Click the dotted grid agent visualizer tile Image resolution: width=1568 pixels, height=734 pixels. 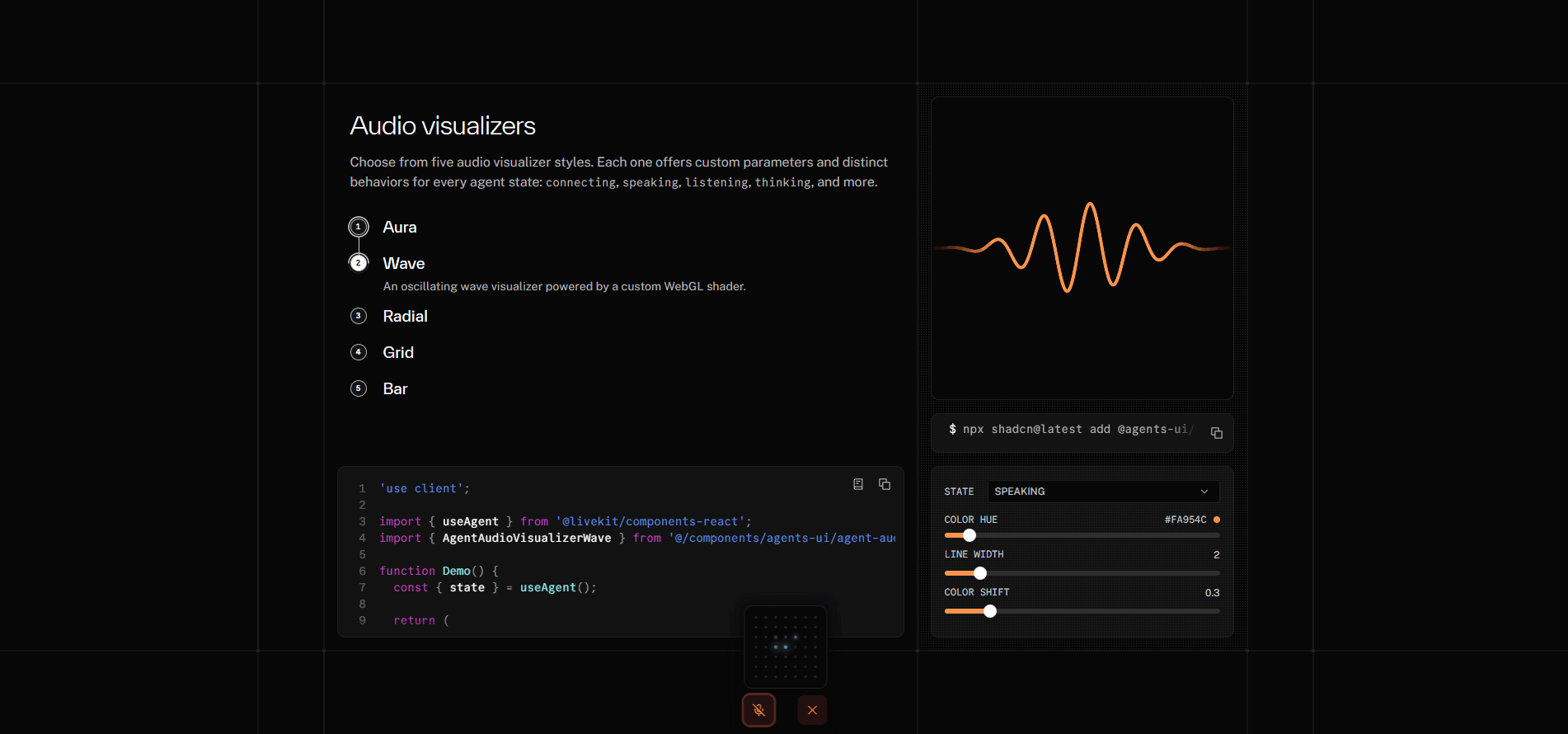[x=786, y=647]
